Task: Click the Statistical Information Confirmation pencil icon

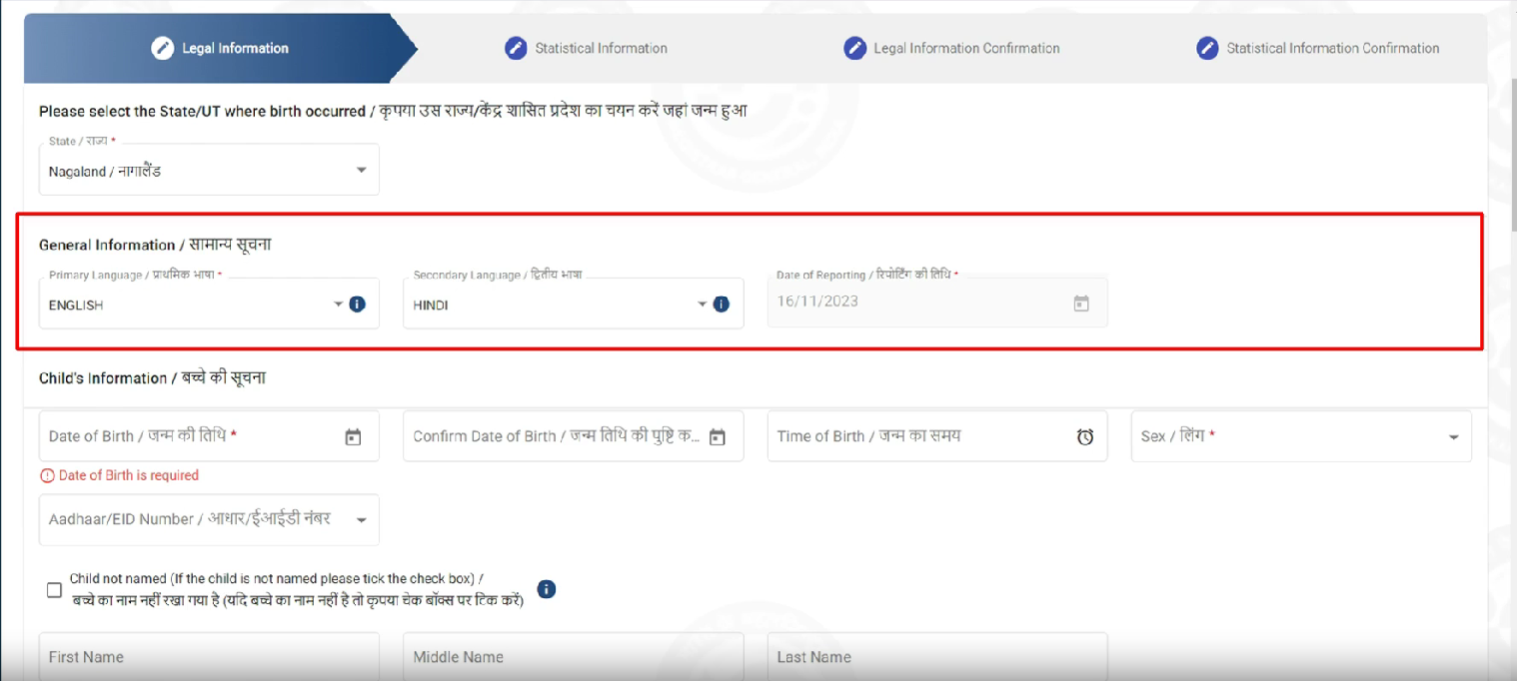Action: [x=1207, y=48]
